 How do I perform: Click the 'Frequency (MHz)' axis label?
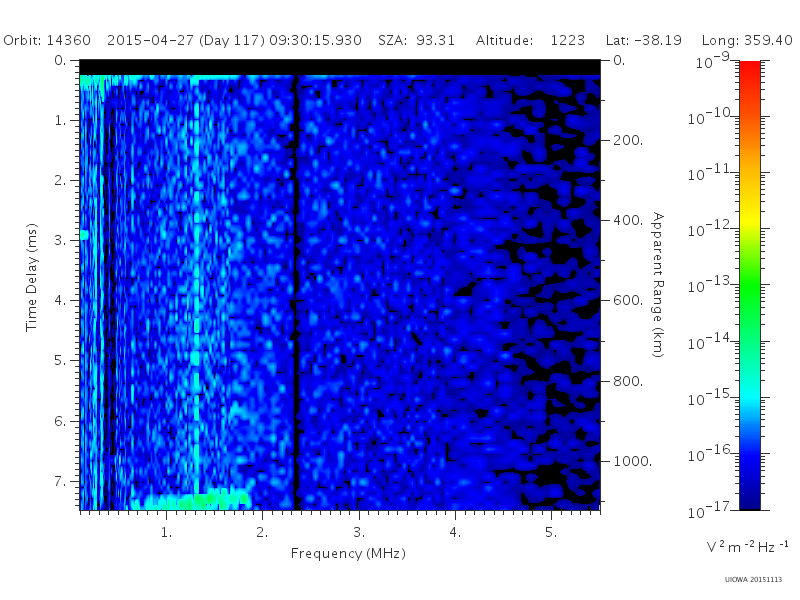[348, 554]
